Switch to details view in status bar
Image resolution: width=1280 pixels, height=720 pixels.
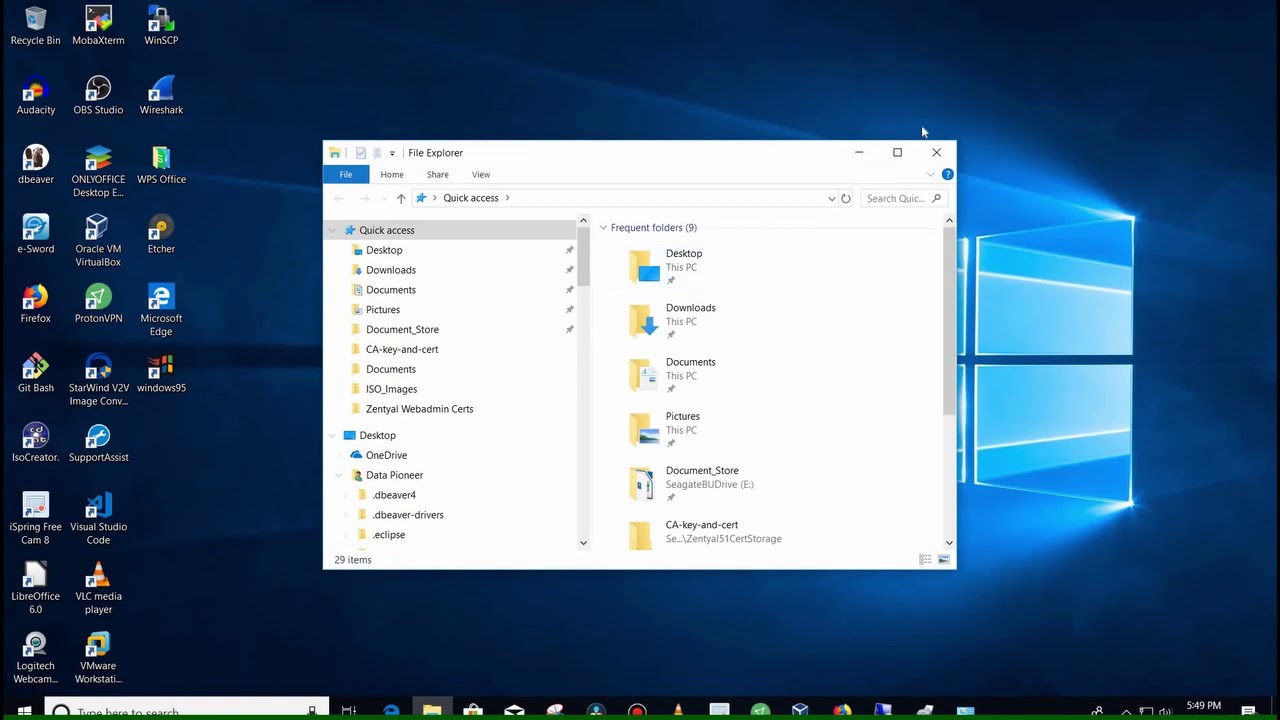click(x=926, y=559)
